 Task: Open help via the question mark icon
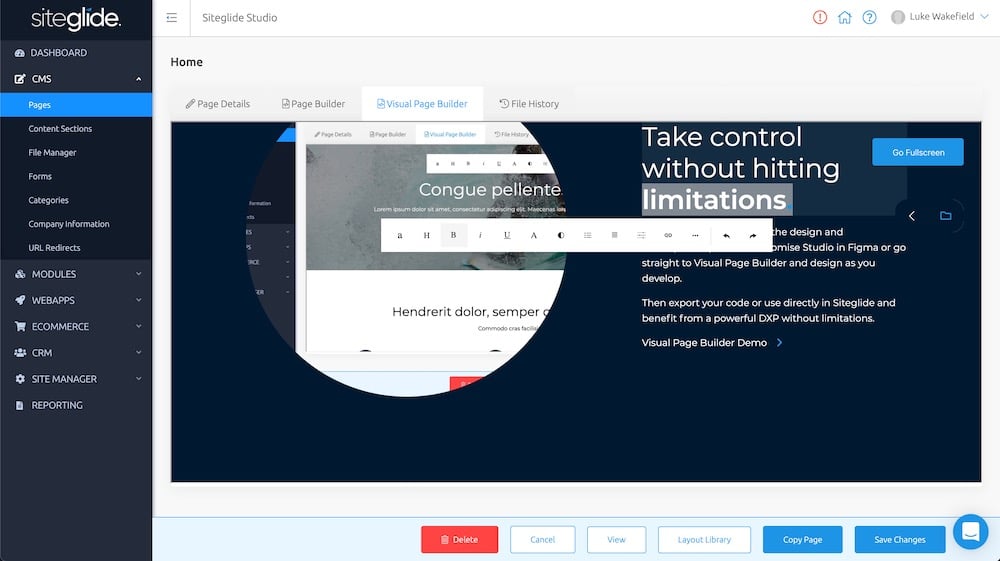(x=869, y=17)
